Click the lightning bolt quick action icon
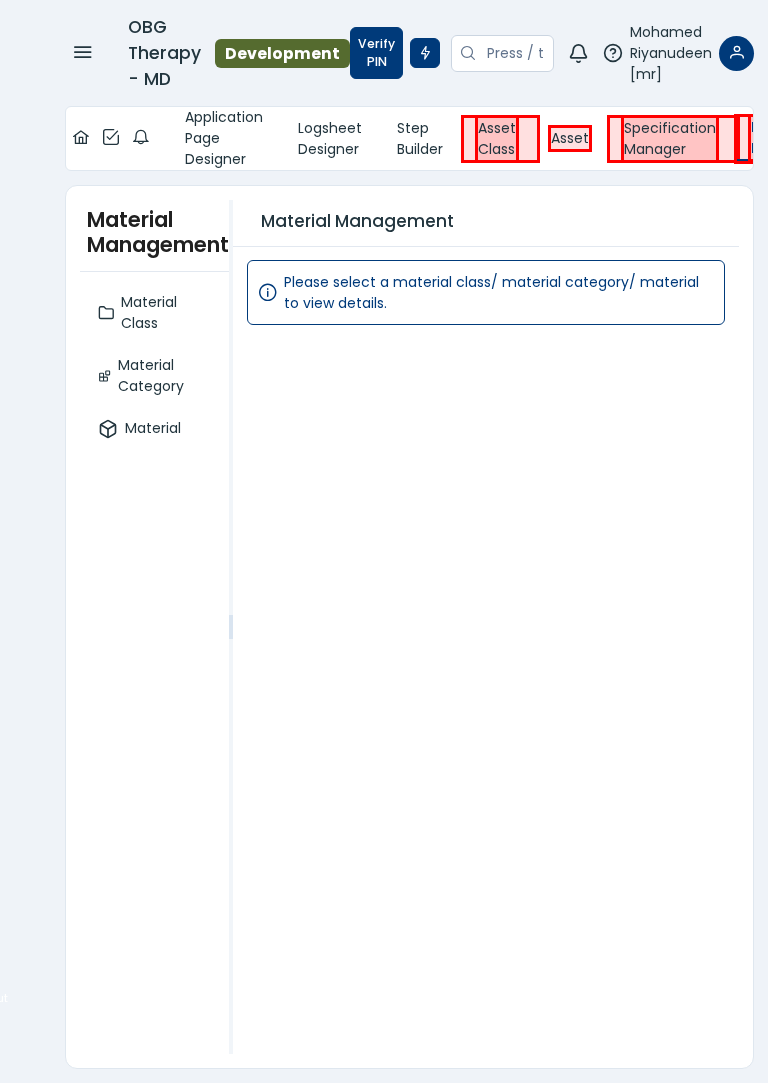The height and width of the screenshot is (1083, 768). [x=425, y=53]
